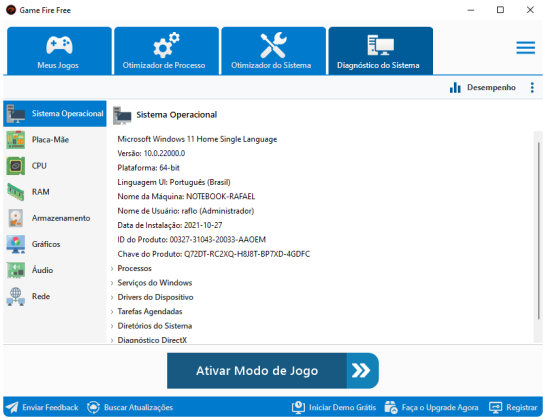Select Linguagem UI: Português line
546x420 pixels.
tap(174, 182)
